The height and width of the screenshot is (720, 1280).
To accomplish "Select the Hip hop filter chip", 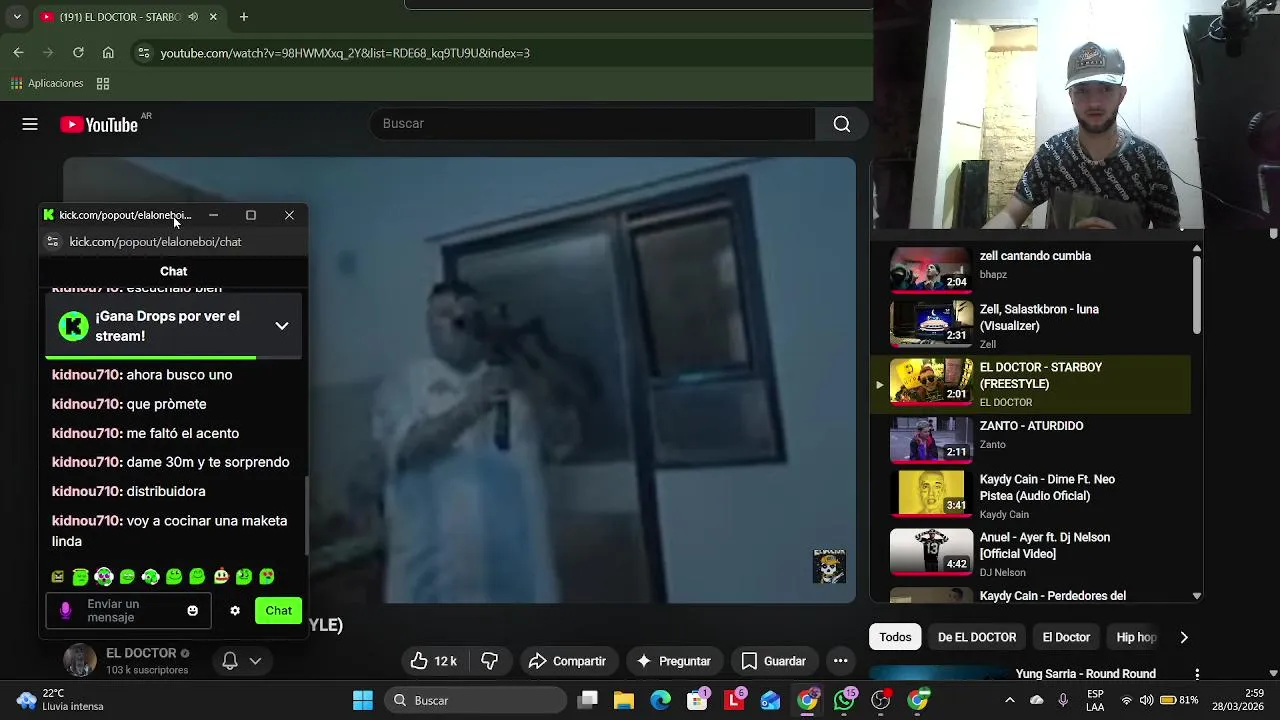I will (x=1136, y=637).
